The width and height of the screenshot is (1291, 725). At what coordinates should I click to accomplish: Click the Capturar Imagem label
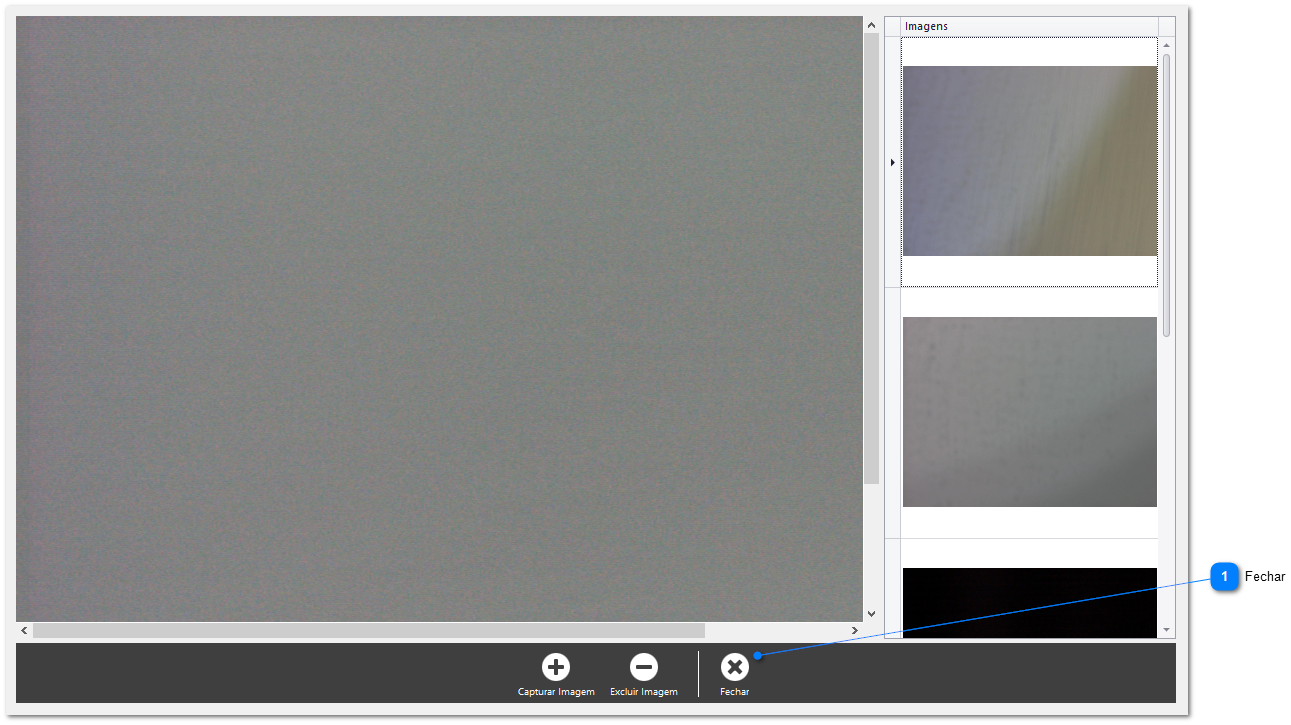[556, 692]
